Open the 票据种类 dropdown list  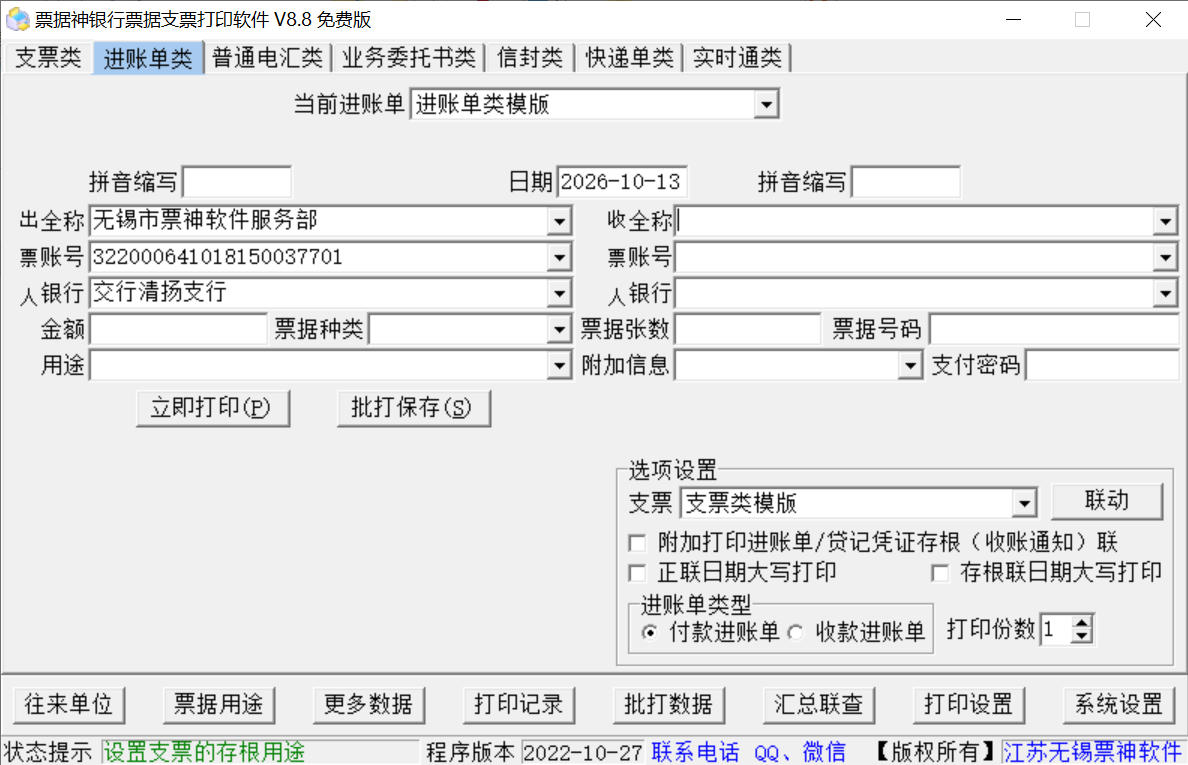[559, 329]
